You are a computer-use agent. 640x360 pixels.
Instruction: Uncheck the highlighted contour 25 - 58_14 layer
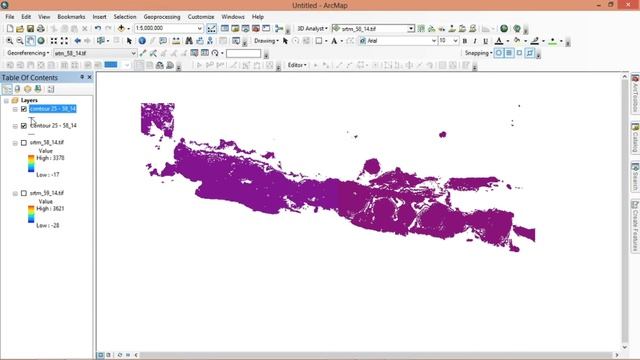[x=24, y=109]
